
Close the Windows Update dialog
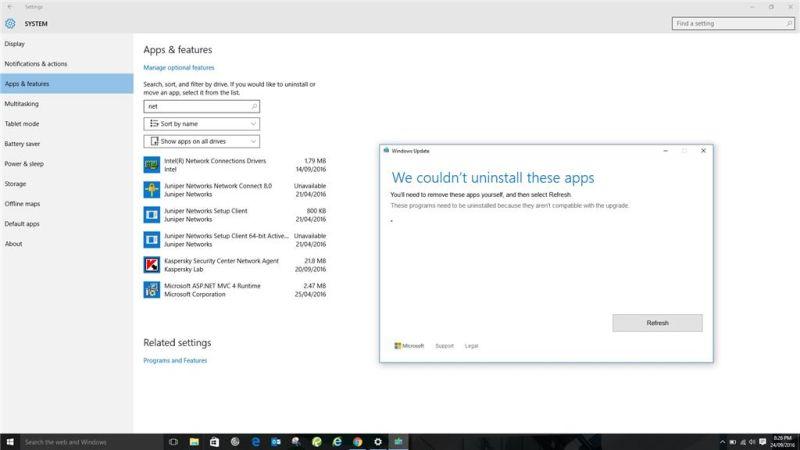coord(703,151)
